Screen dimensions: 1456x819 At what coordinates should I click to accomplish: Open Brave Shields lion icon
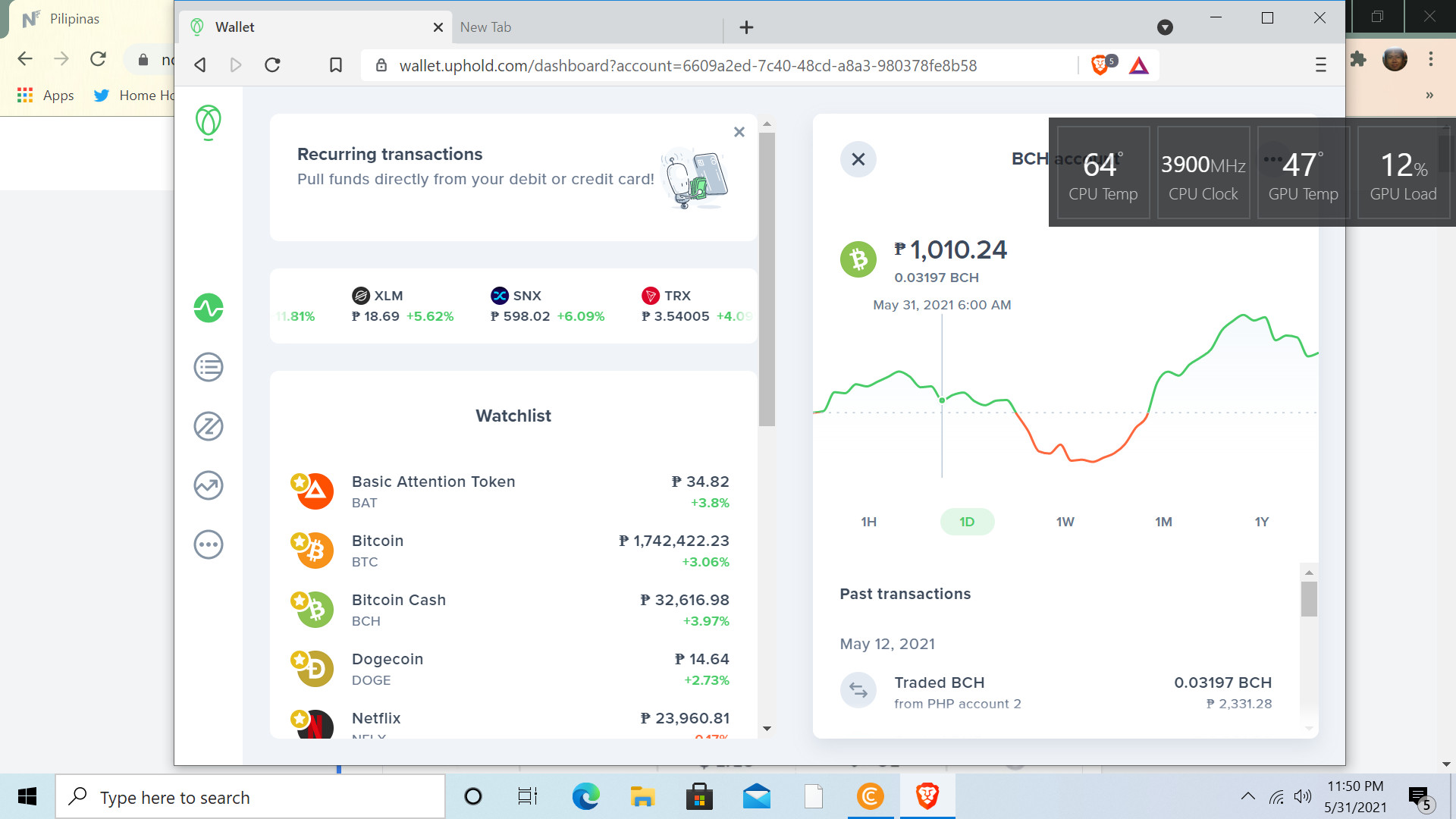[x=1100, y=65]
